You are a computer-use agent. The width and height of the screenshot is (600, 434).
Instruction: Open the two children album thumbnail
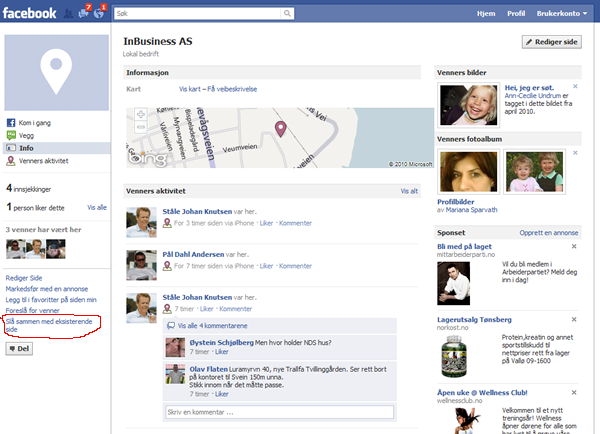click(534, 171)
